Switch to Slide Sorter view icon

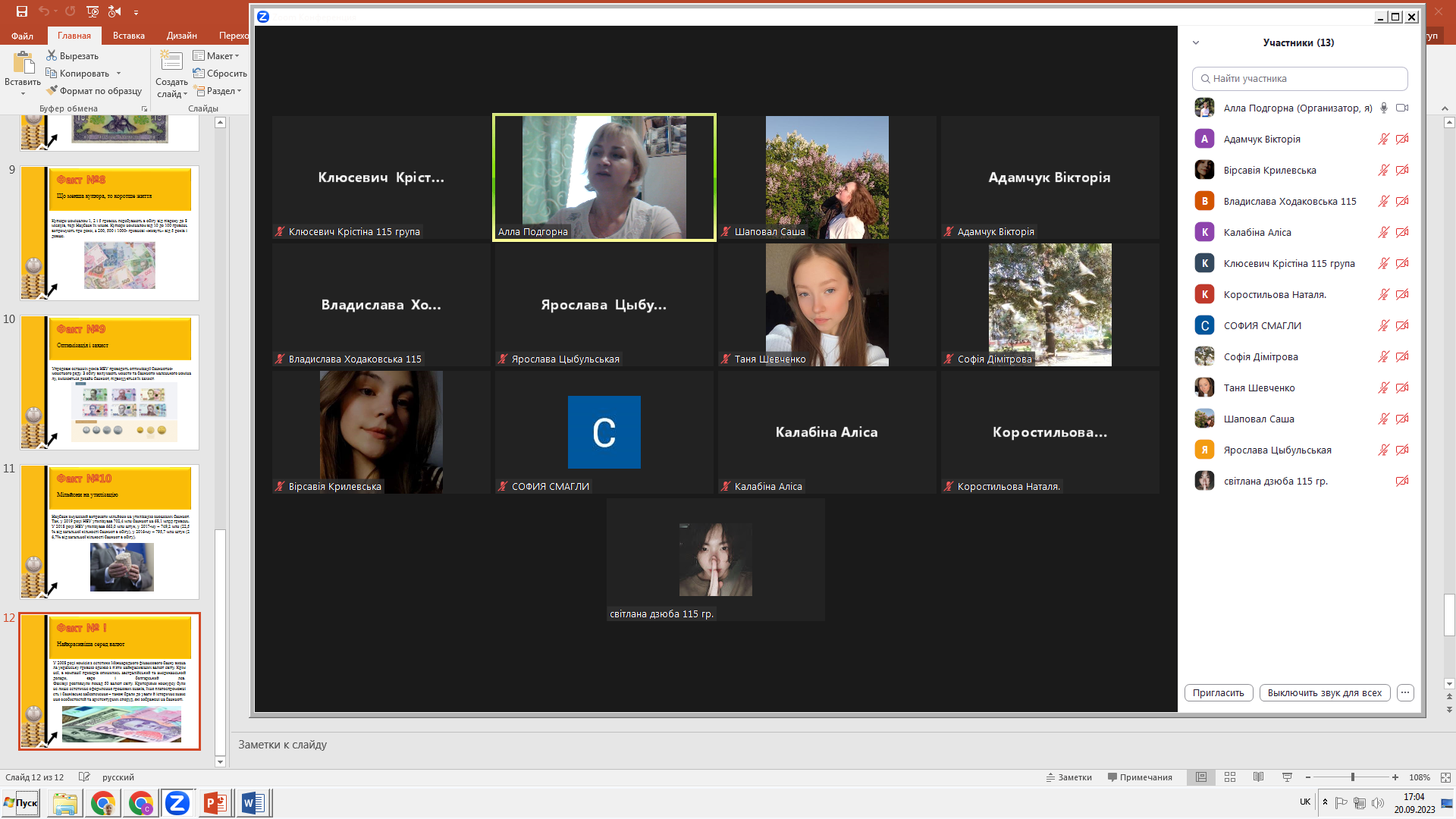point(1230,777)
